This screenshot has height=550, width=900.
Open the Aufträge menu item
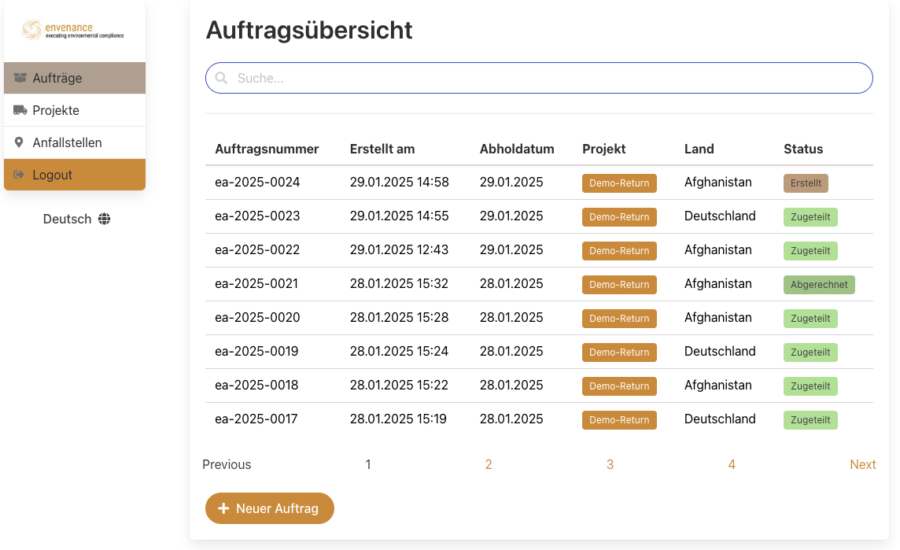pyautogui.click(x=75, y=78)
